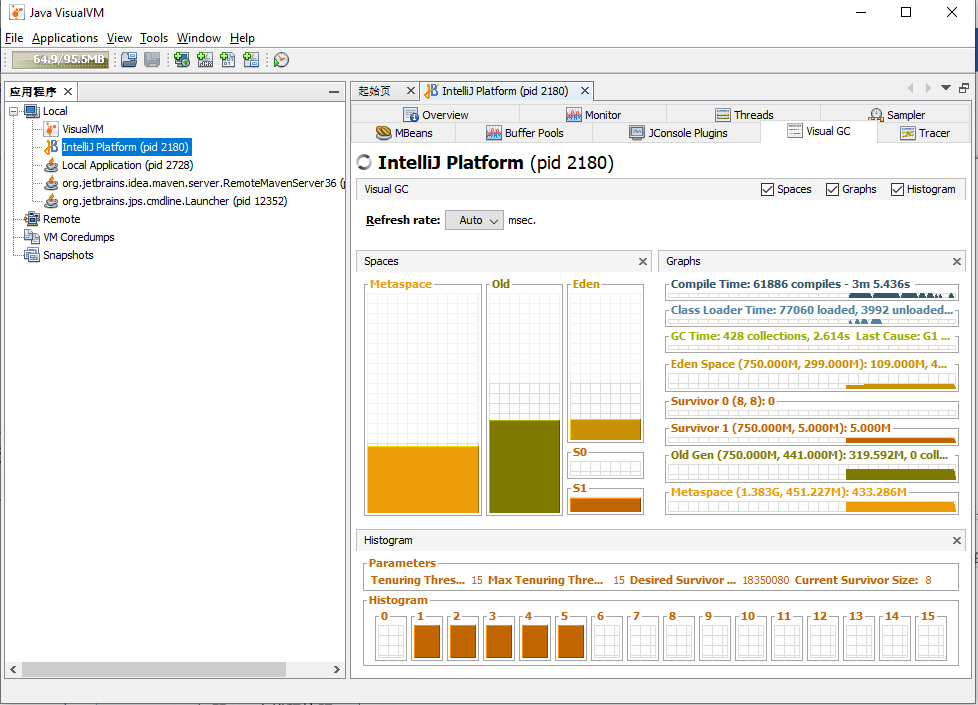Click the Metaspace usage bar in Spaces
The height and width of the screenshot is (705, 978).
point(423,479)
